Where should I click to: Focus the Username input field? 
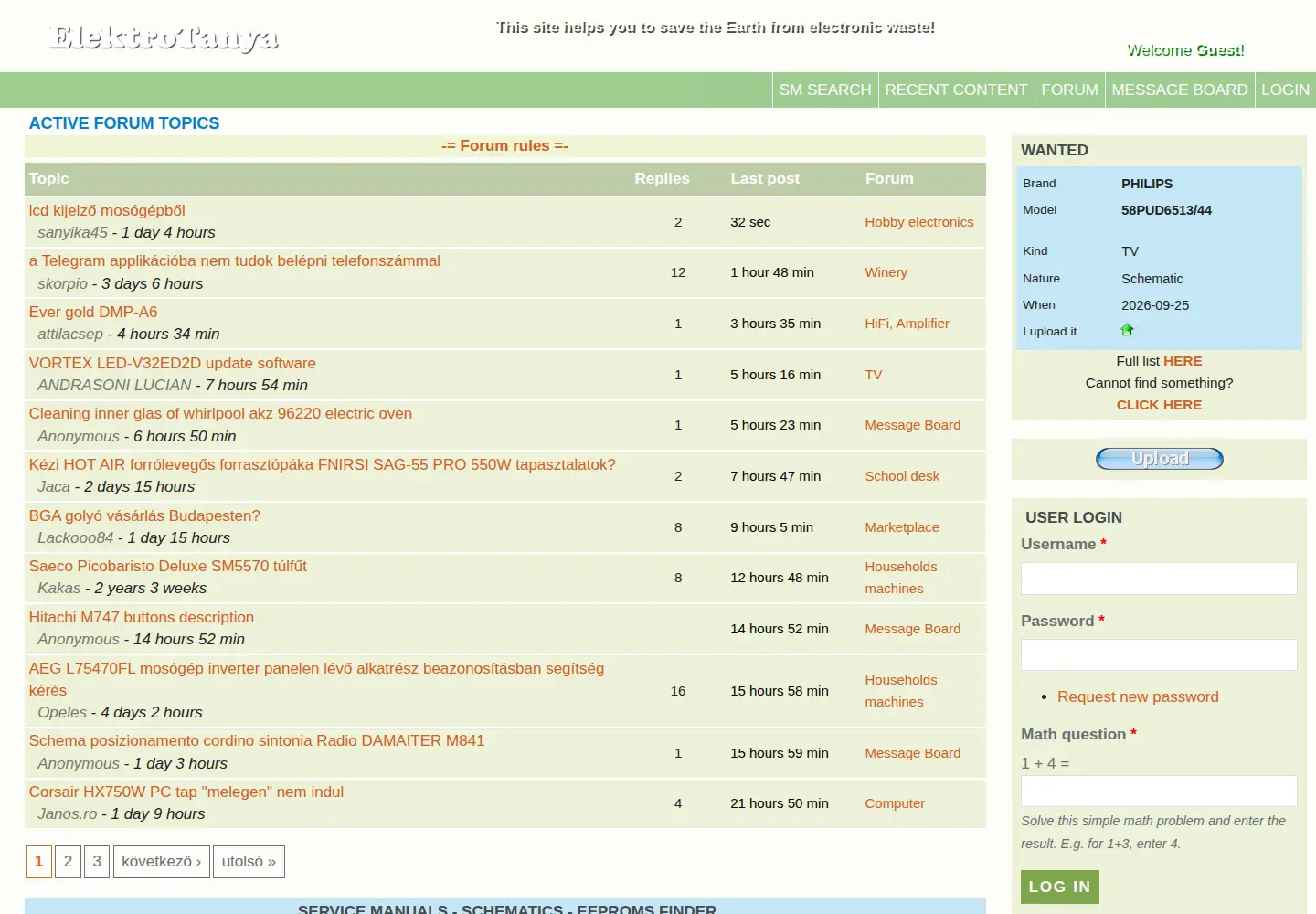(1159, 579)
